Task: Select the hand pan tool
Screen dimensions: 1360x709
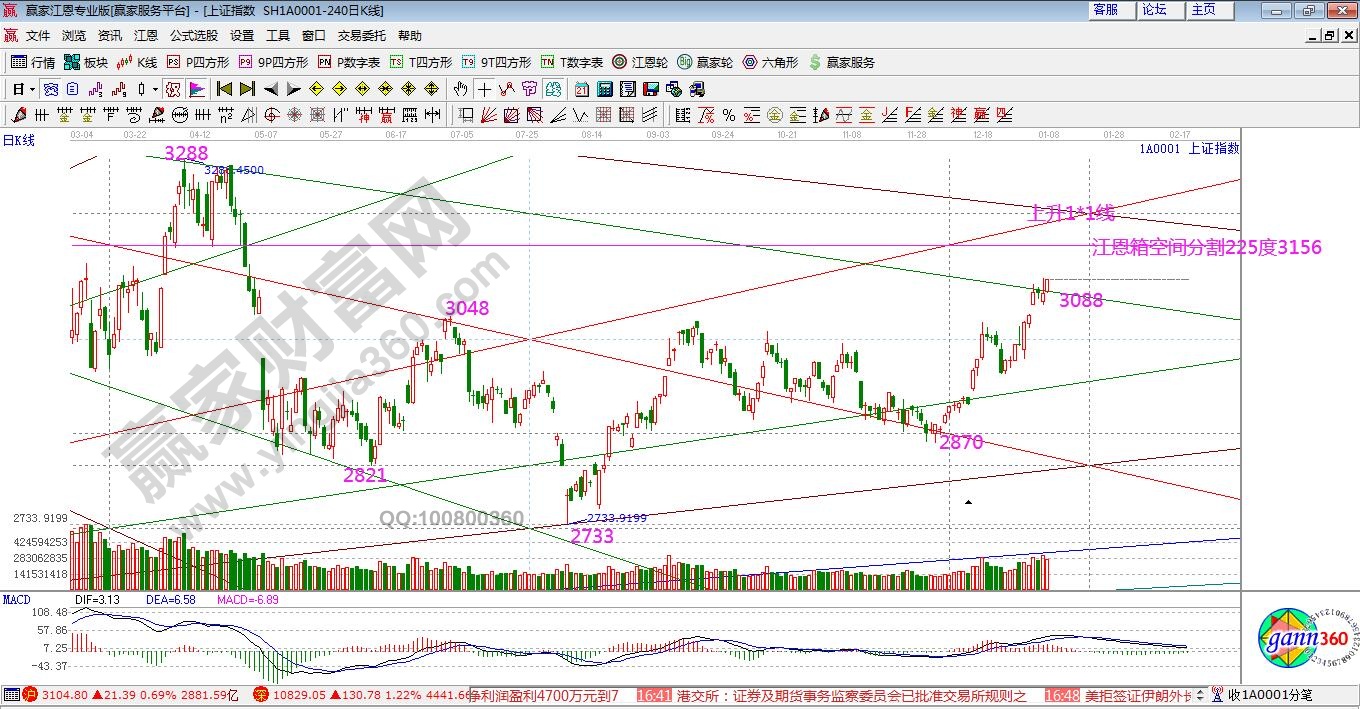Action: (x=461, y=89)
